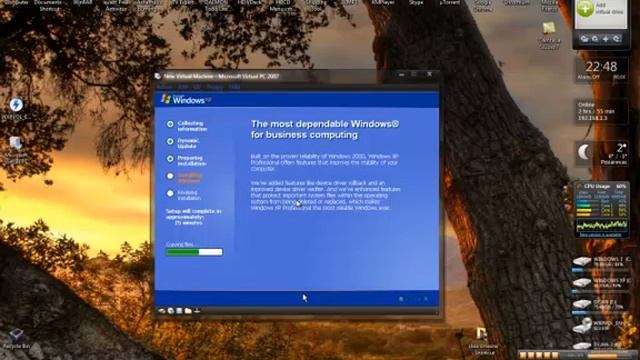Viewport: 640px width, 360px height.
Task: Click the CD drive status icon in Virtual PC
Action: click(171, 311)
